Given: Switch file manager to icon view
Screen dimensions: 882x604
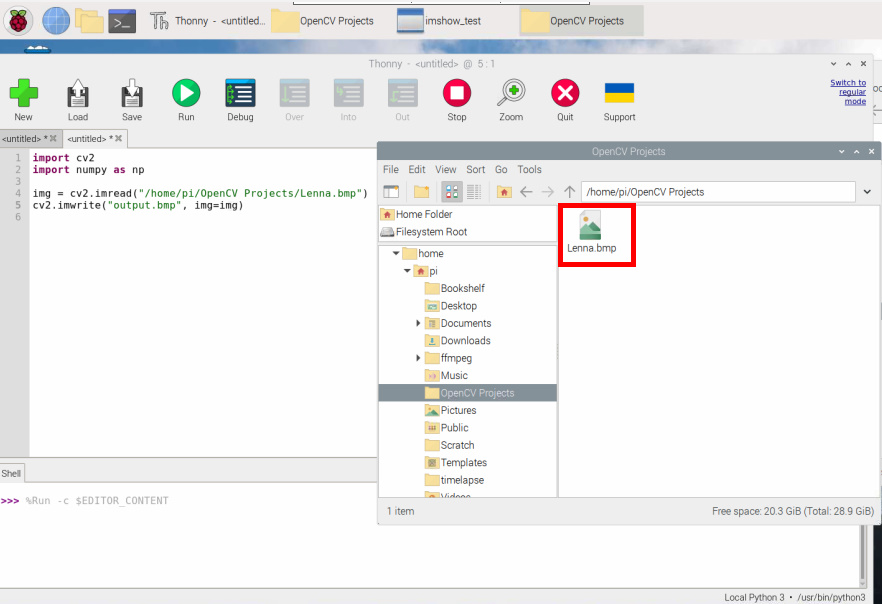Looking at the screenshot, I should (x=452, y=192).
